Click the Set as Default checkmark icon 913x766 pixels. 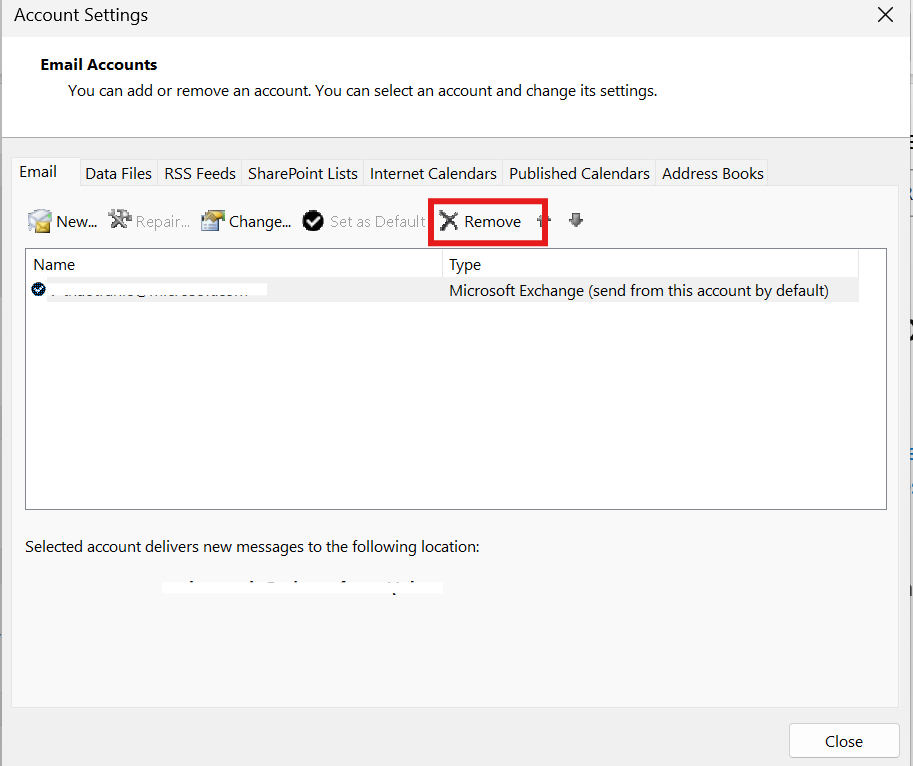[x=313, y=221]
